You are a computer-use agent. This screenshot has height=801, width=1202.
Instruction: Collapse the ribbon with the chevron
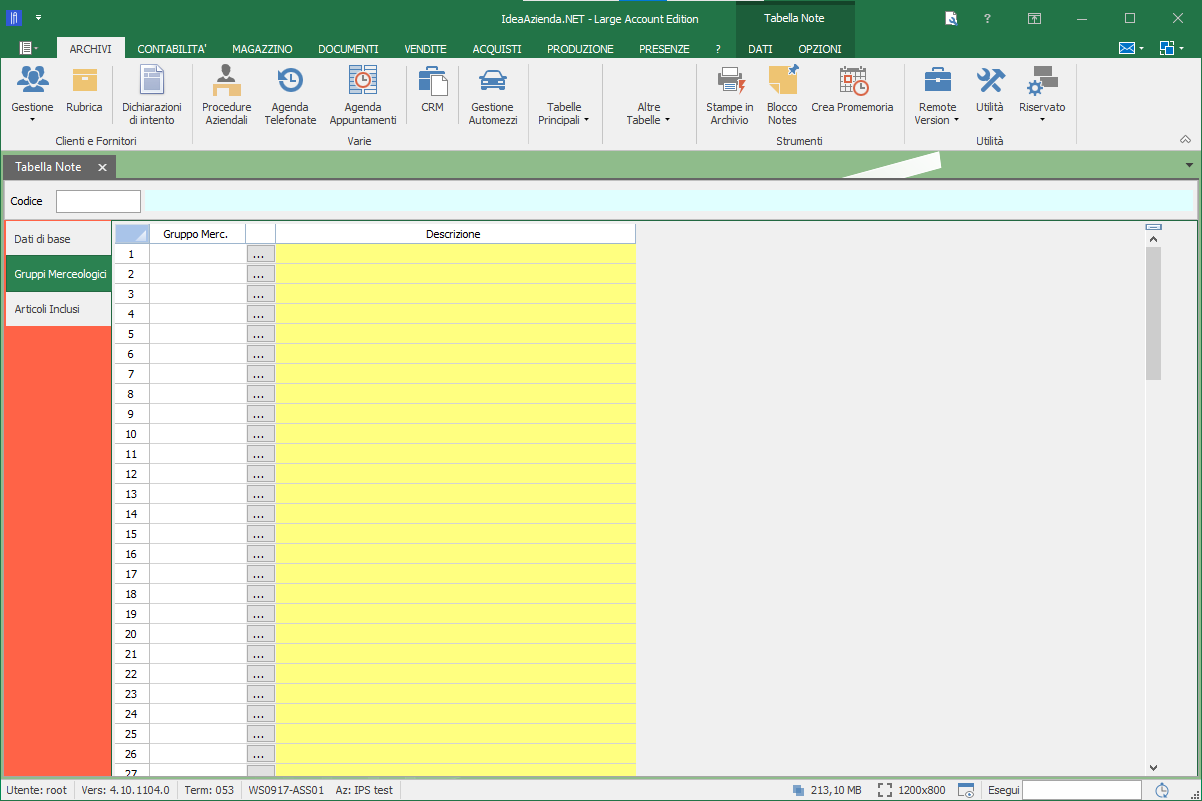click(1186, 140)
